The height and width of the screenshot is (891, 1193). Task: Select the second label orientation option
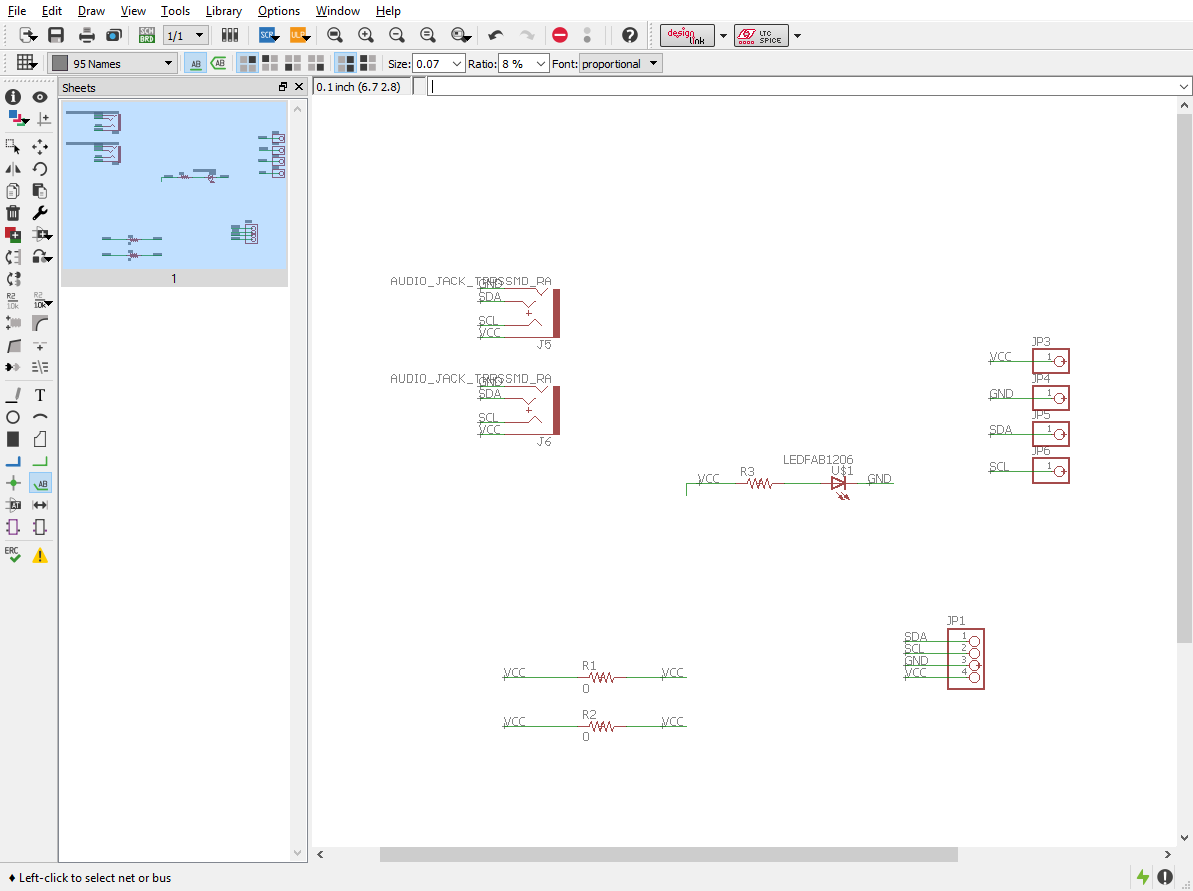270,64
